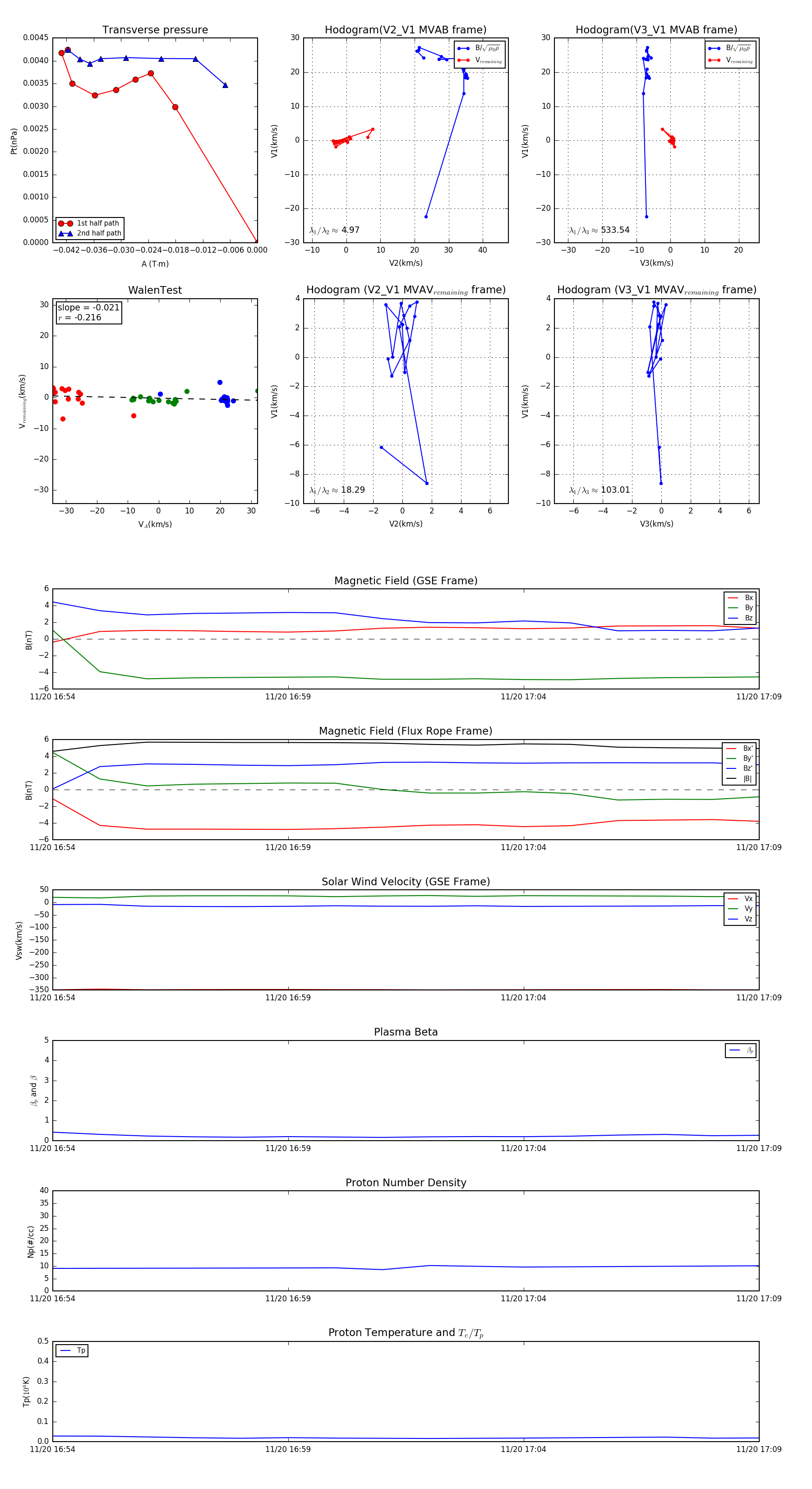Click the "Proton Temperature and Te/Tp" title
This screenshot has width=812, height=1489.
point(406,1333)
